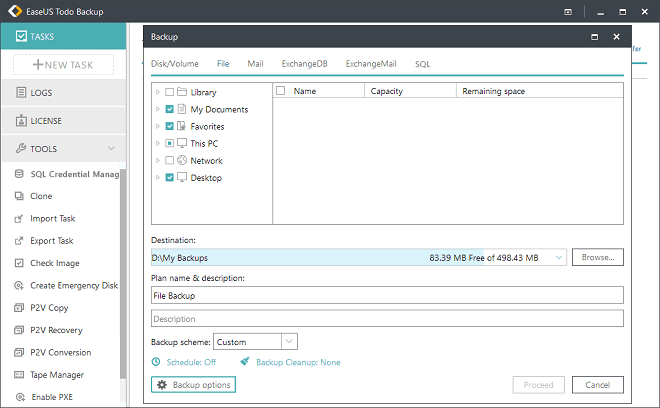The height and width of the screenshot is (408, 660).
Task: Click the Proceed button
Action: pyautogui.click(x=538, y=385)
